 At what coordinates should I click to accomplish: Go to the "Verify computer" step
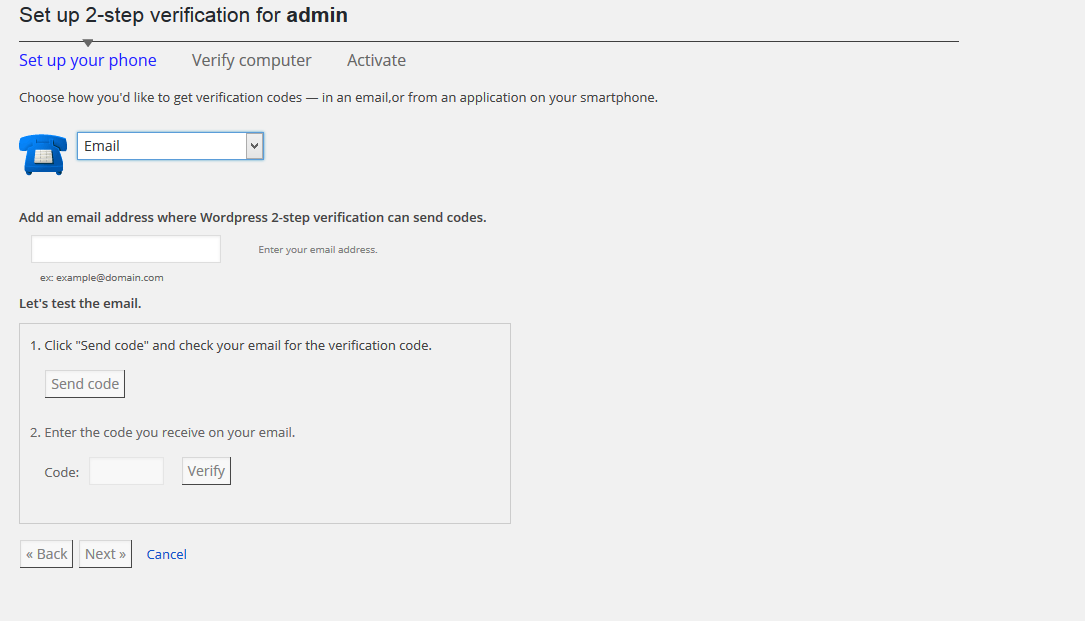point(252,60)
